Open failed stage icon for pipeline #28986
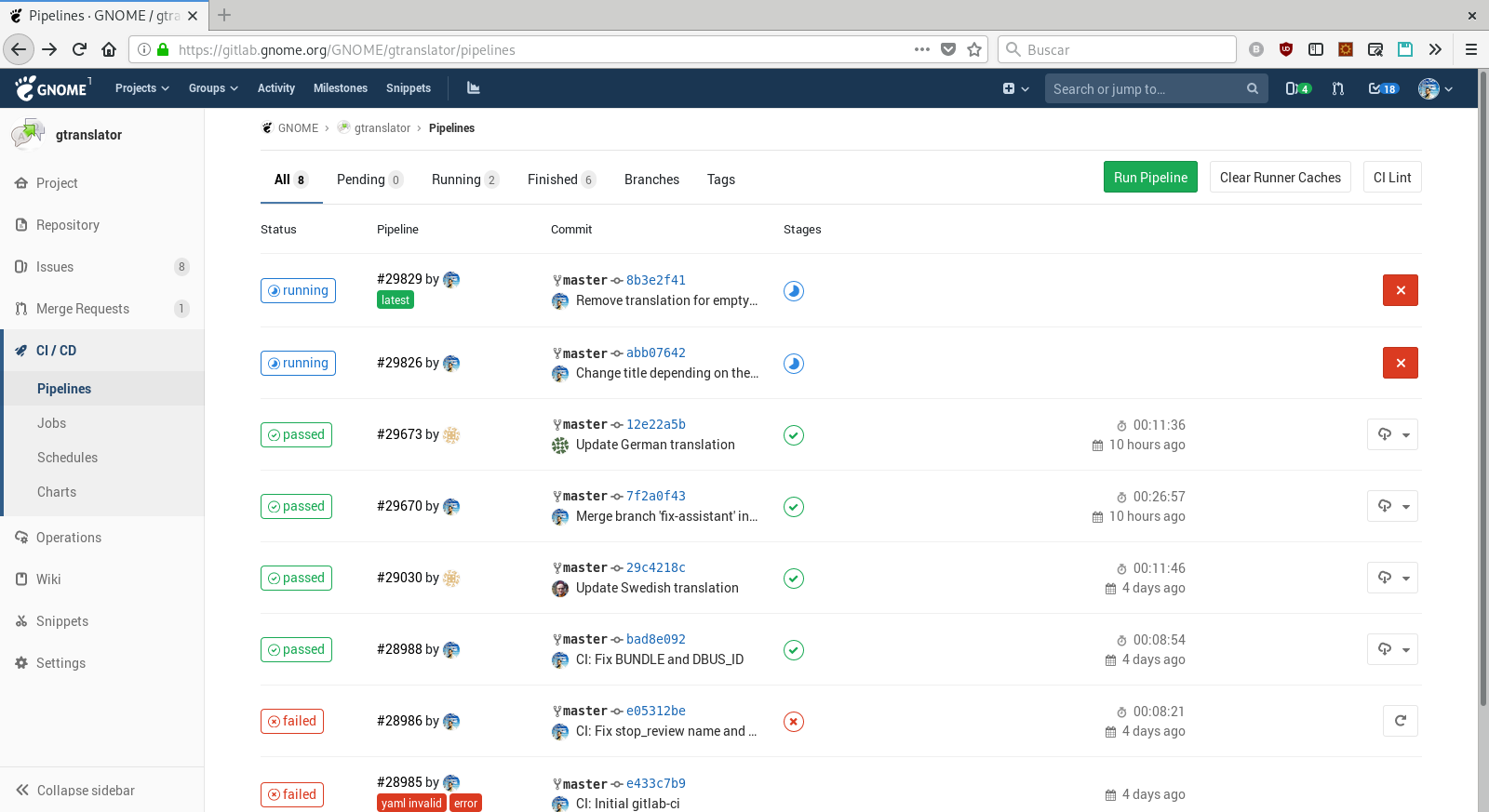This screenshot has height=812, width=1489. 794,722
